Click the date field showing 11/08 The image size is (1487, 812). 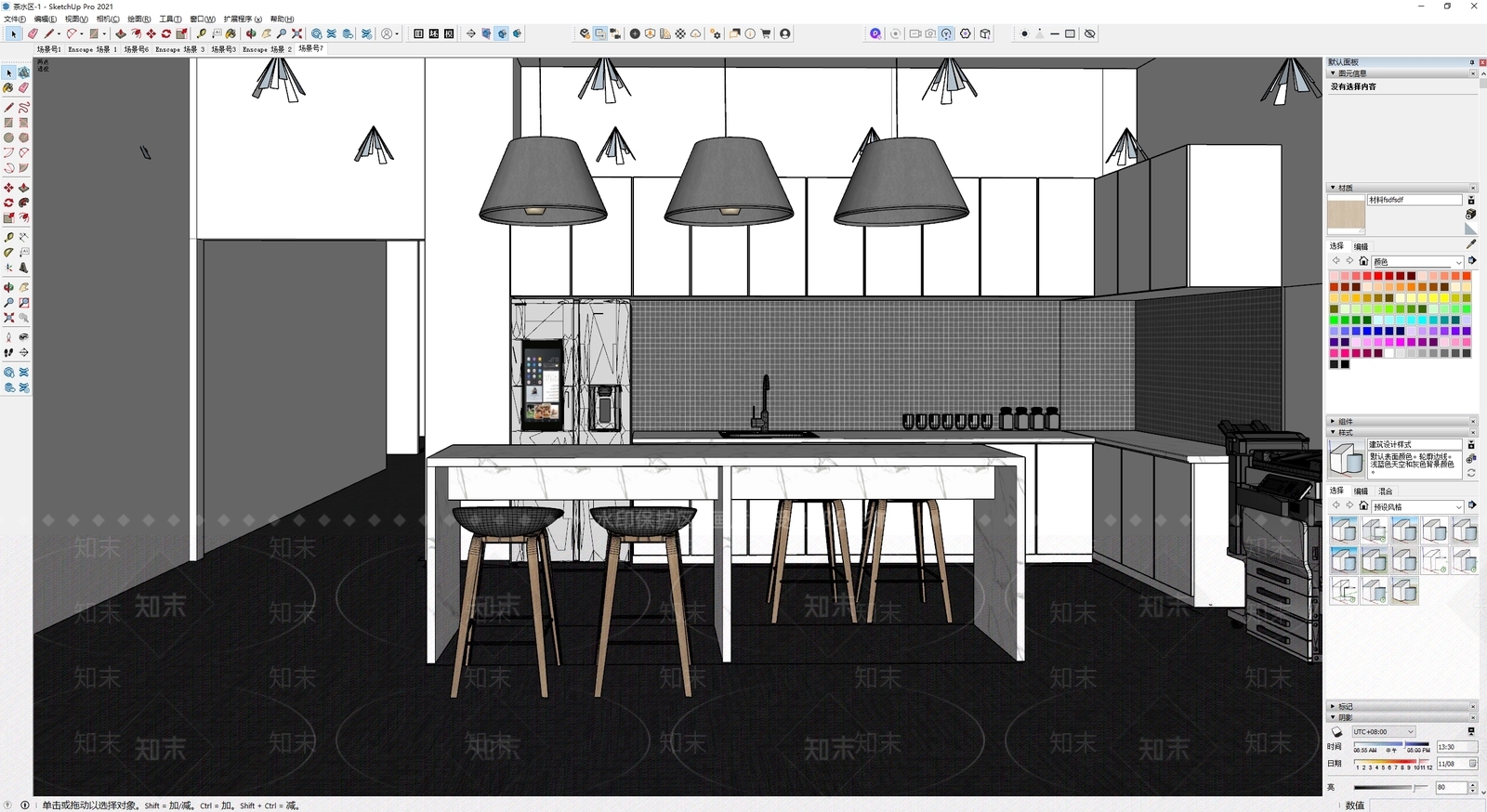(x=1457, y=764)
